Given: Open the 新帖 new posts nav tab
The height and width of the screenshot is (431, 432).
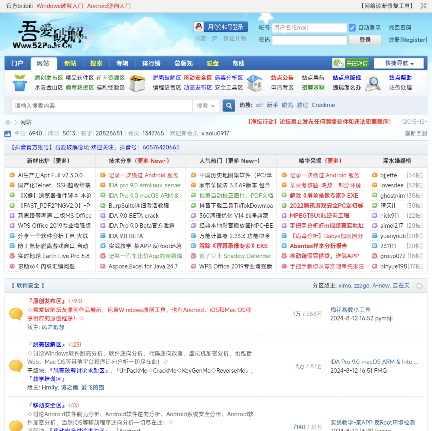Looking at the screenshot, I should [x=70, y=63].
